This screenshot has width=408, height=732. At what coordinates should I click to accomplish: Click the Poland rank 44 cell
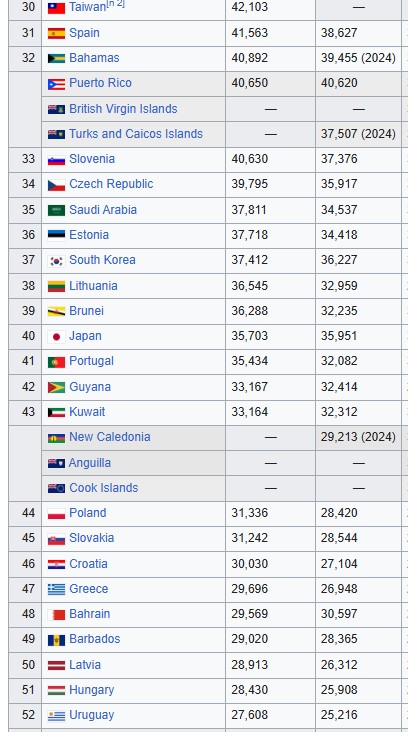pyautogui.click(x=25, y=513)
